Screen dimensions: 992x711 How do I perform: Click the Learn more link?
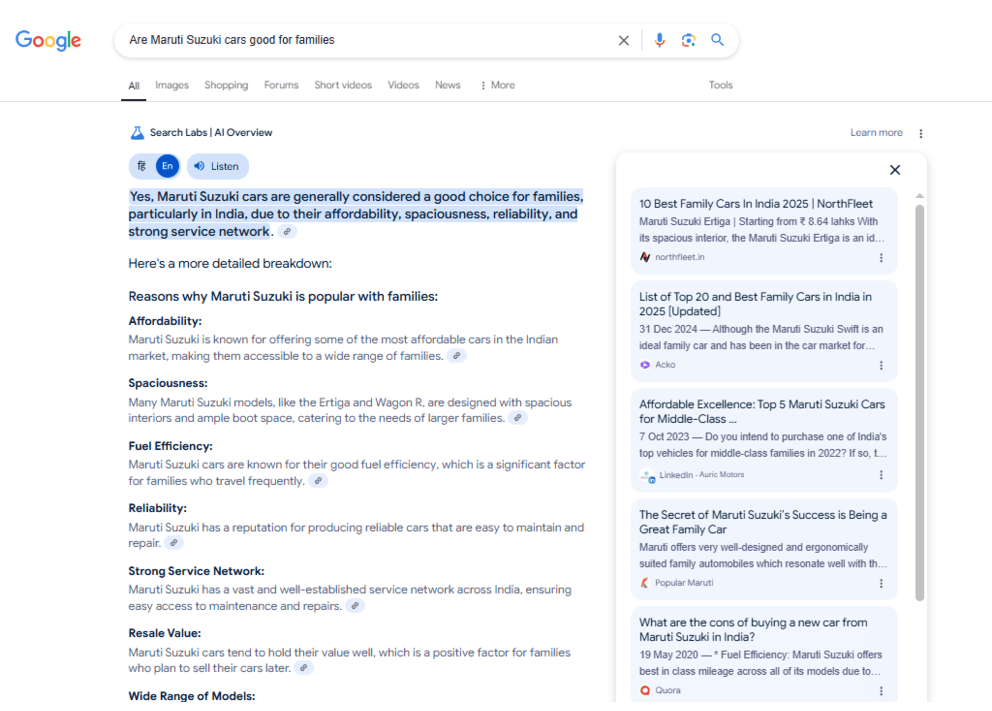point(876,133)
